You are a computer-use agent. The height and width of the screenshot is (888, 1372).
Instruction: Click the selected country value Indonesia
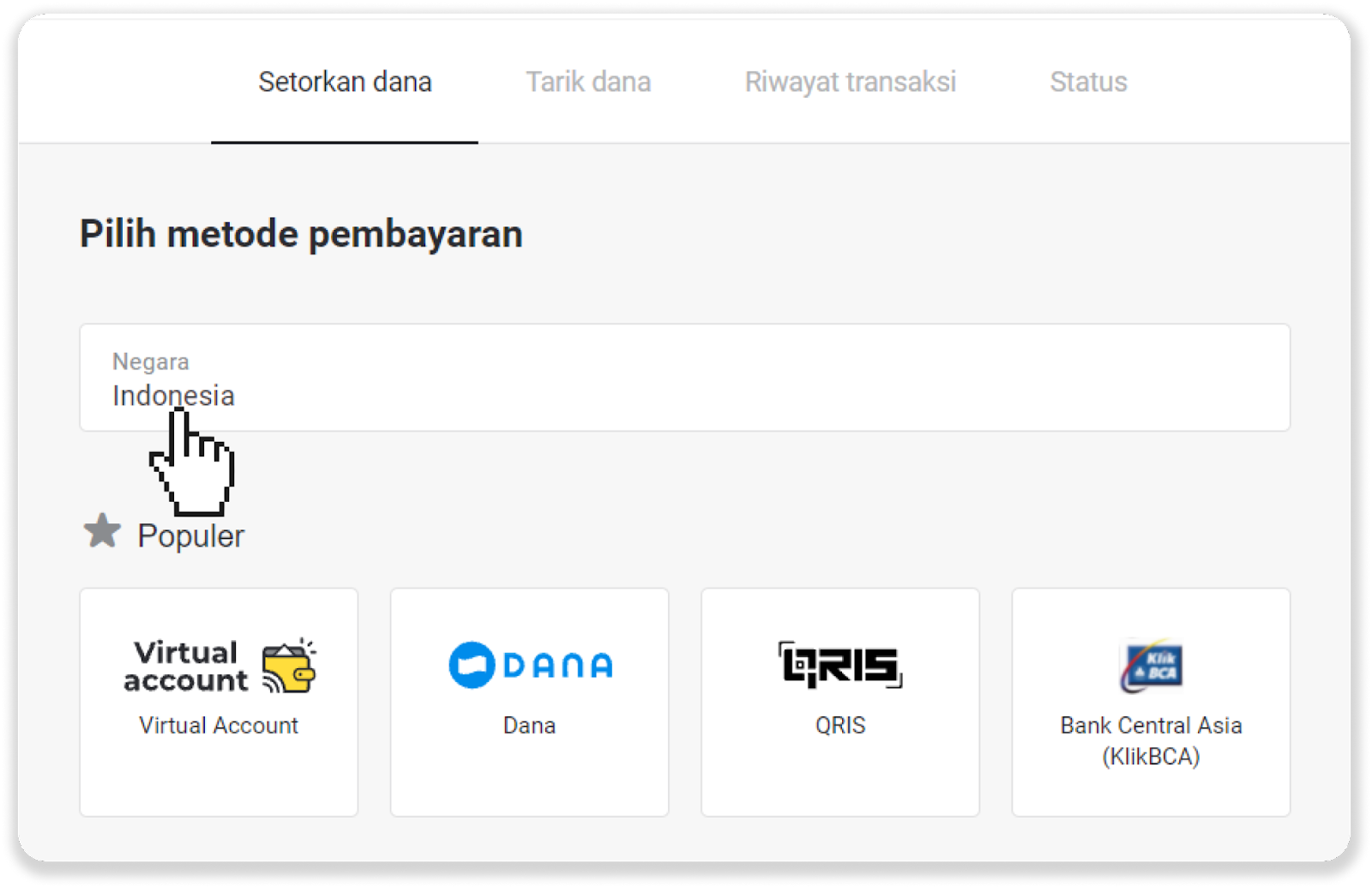(x=173, y=396)
